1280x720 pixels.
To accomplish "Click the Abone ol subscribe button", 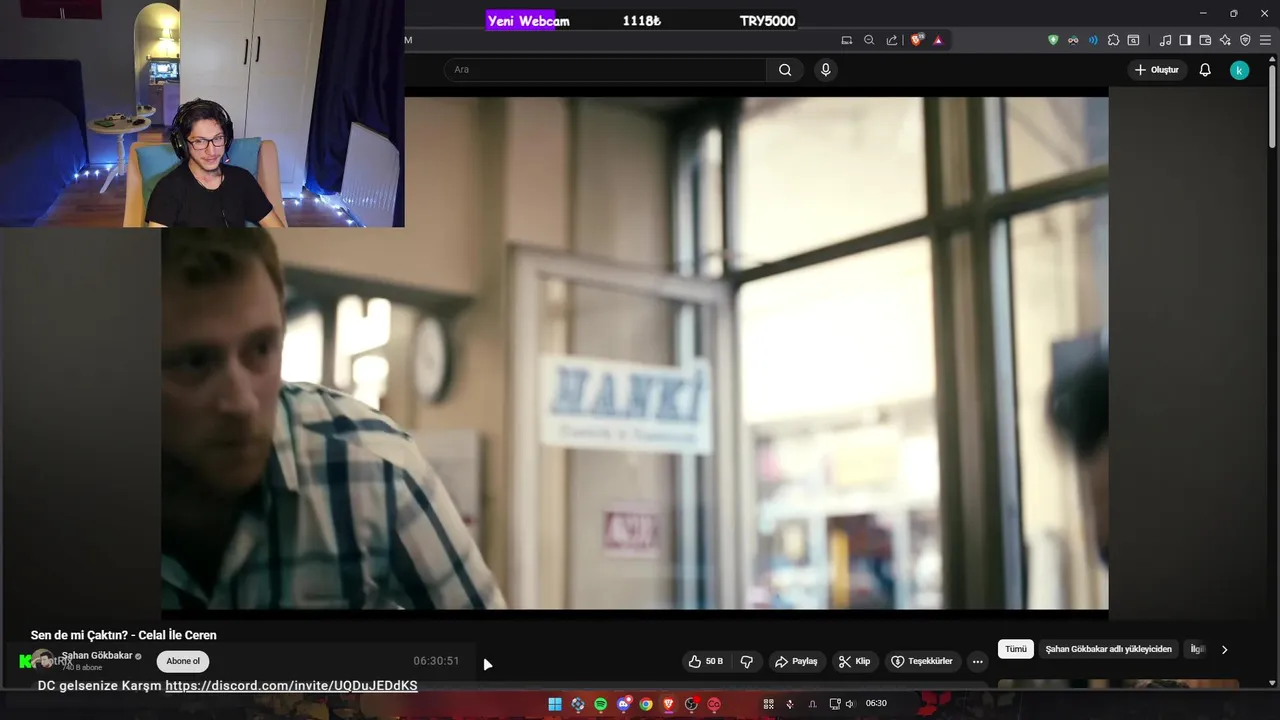I will tap(183, 661).
